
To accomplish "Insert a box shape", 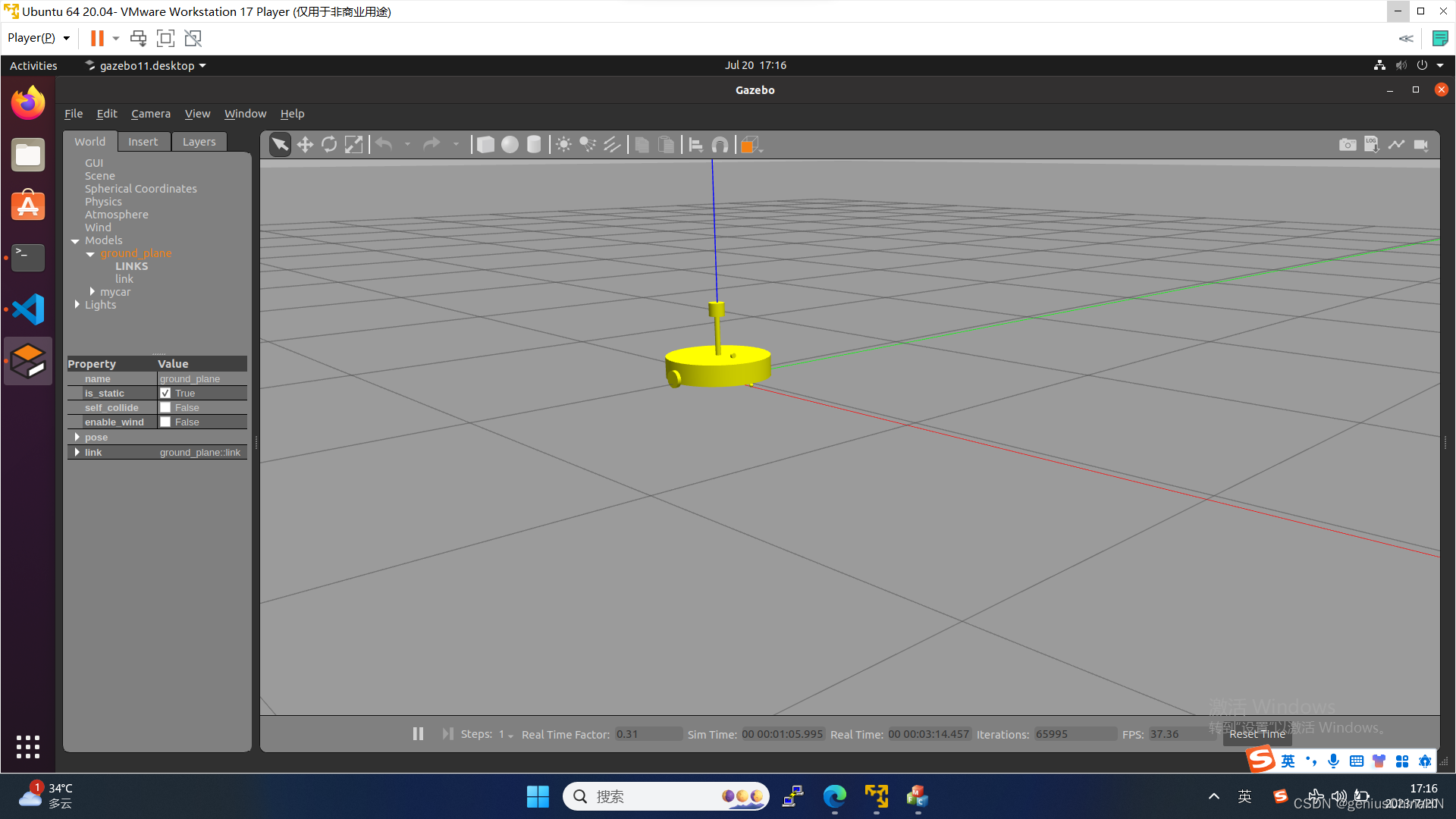I will click(x=485, y=144).
